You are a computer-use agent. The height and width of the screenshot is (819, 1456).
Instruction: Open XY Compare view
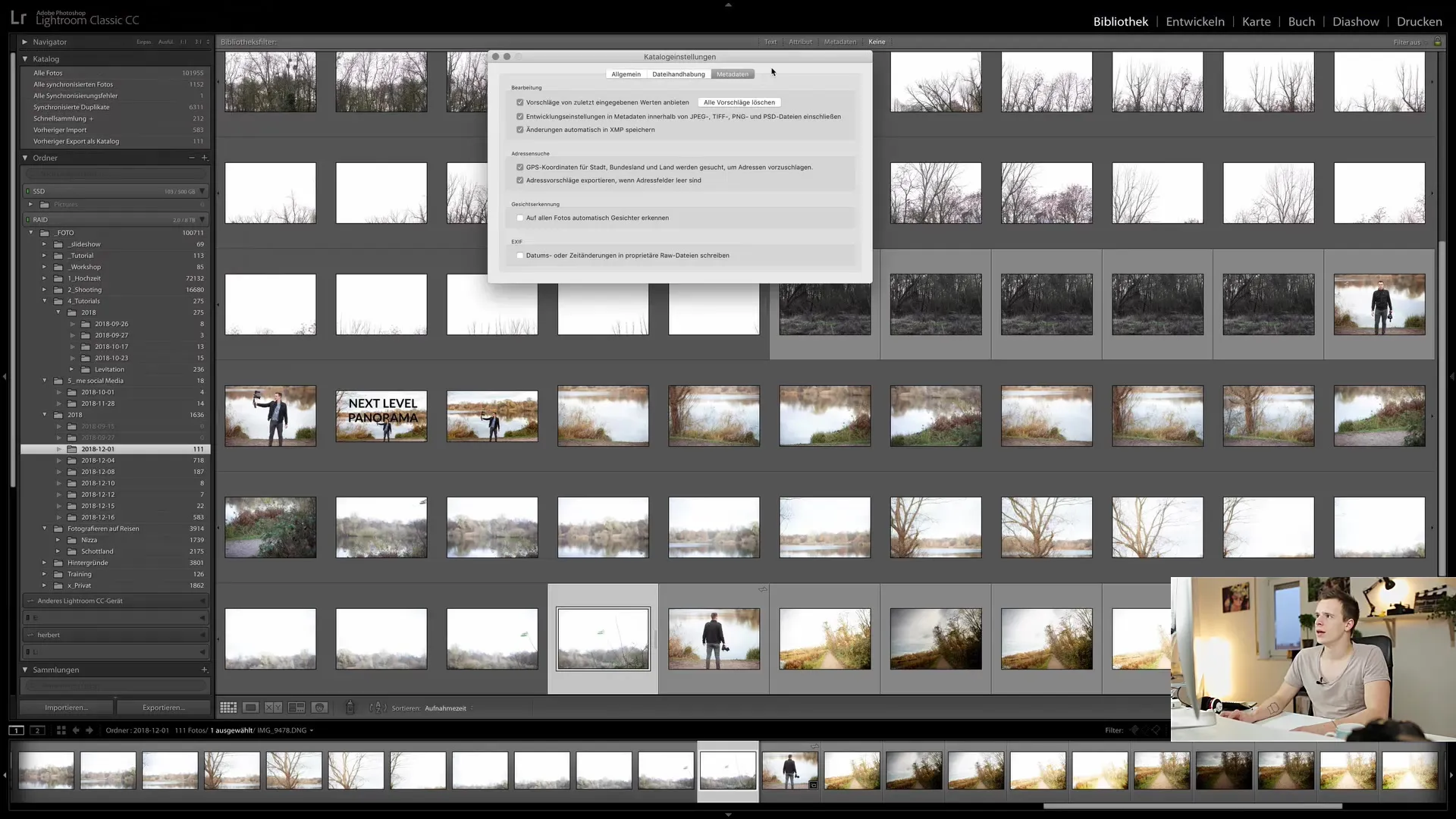(x=273, y=708)
